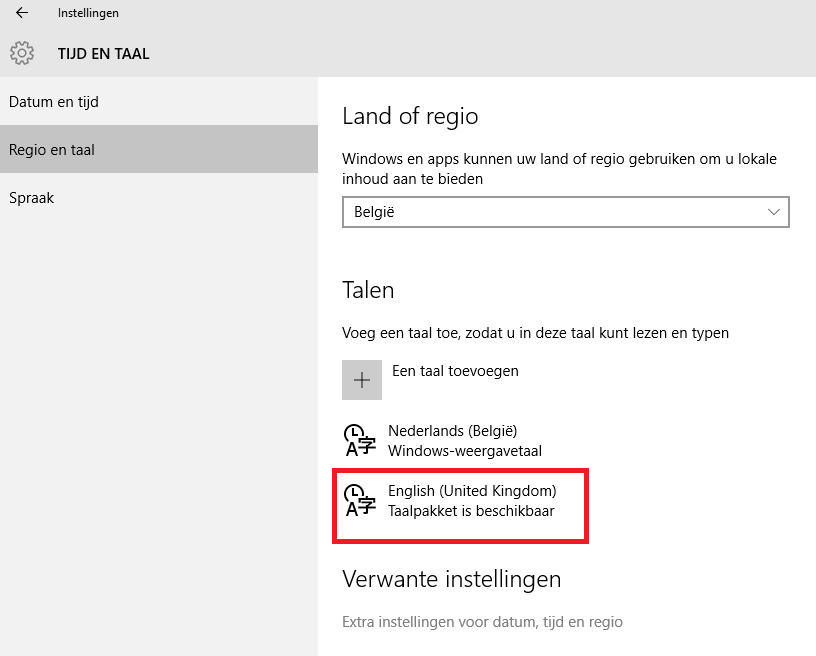
Task: Click the Talen section heading
Action: pyautogui.click(x=368, y=290)
